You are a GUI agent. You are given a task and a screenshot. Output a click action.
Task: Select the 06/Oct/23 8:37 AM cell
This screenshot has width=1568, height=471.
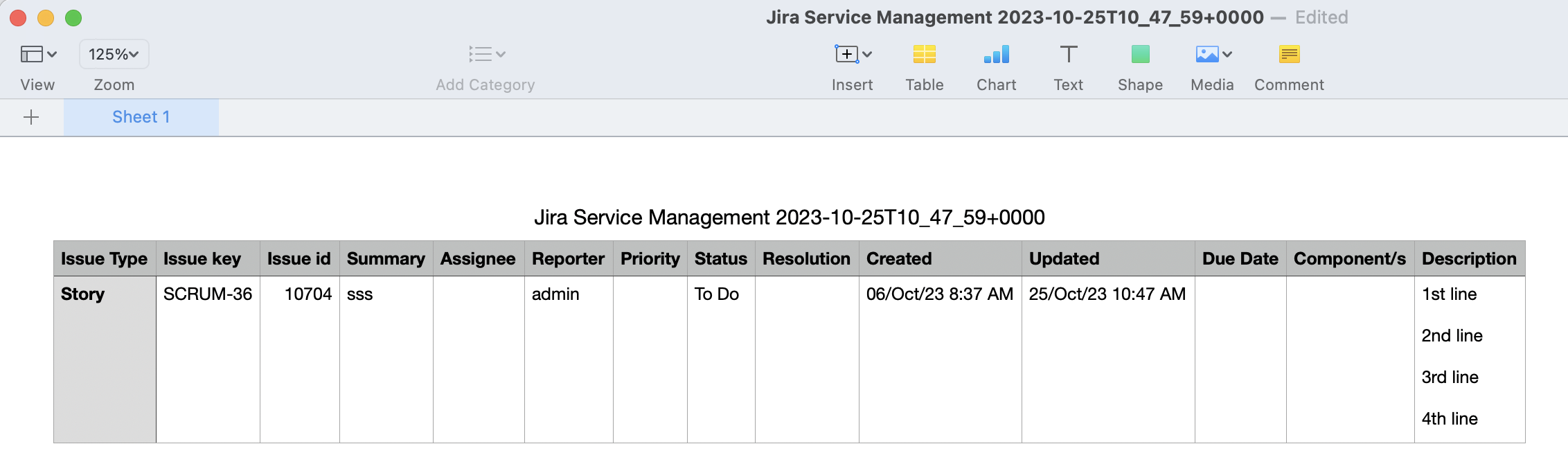(941, 359)
